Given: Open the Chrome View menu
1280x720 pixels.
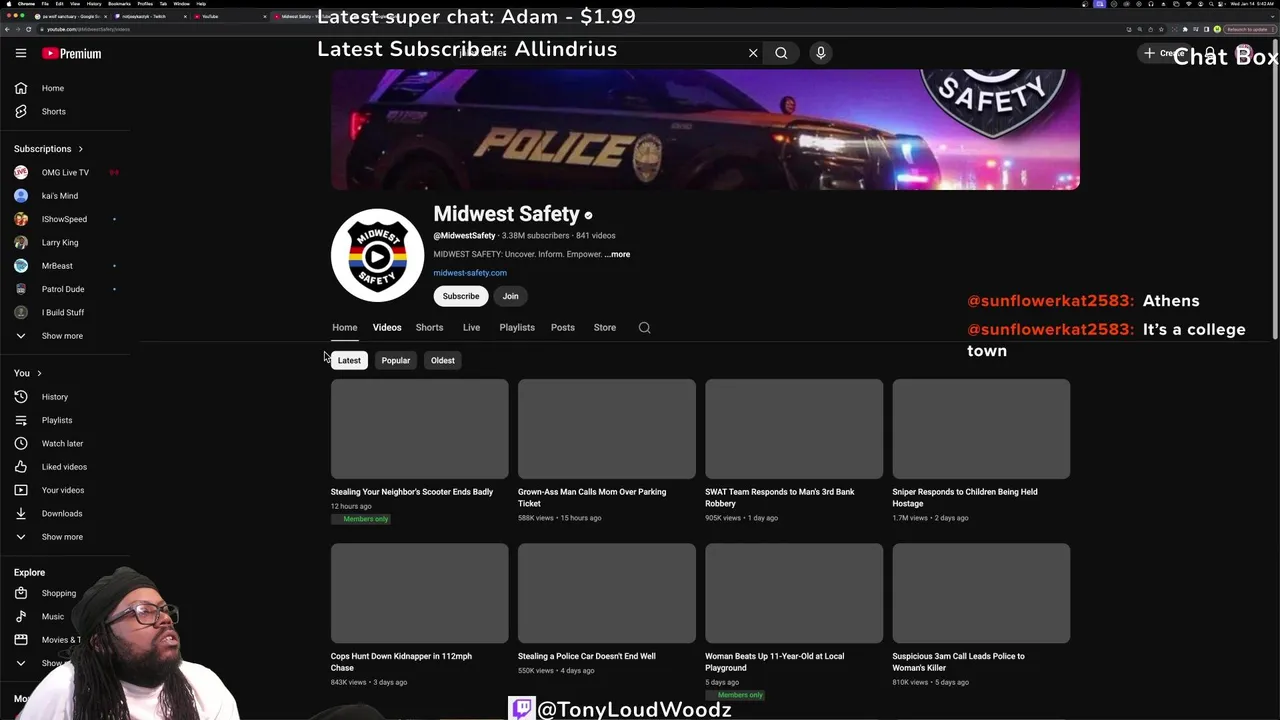Looking at the screenshot, I should (74, 4).
